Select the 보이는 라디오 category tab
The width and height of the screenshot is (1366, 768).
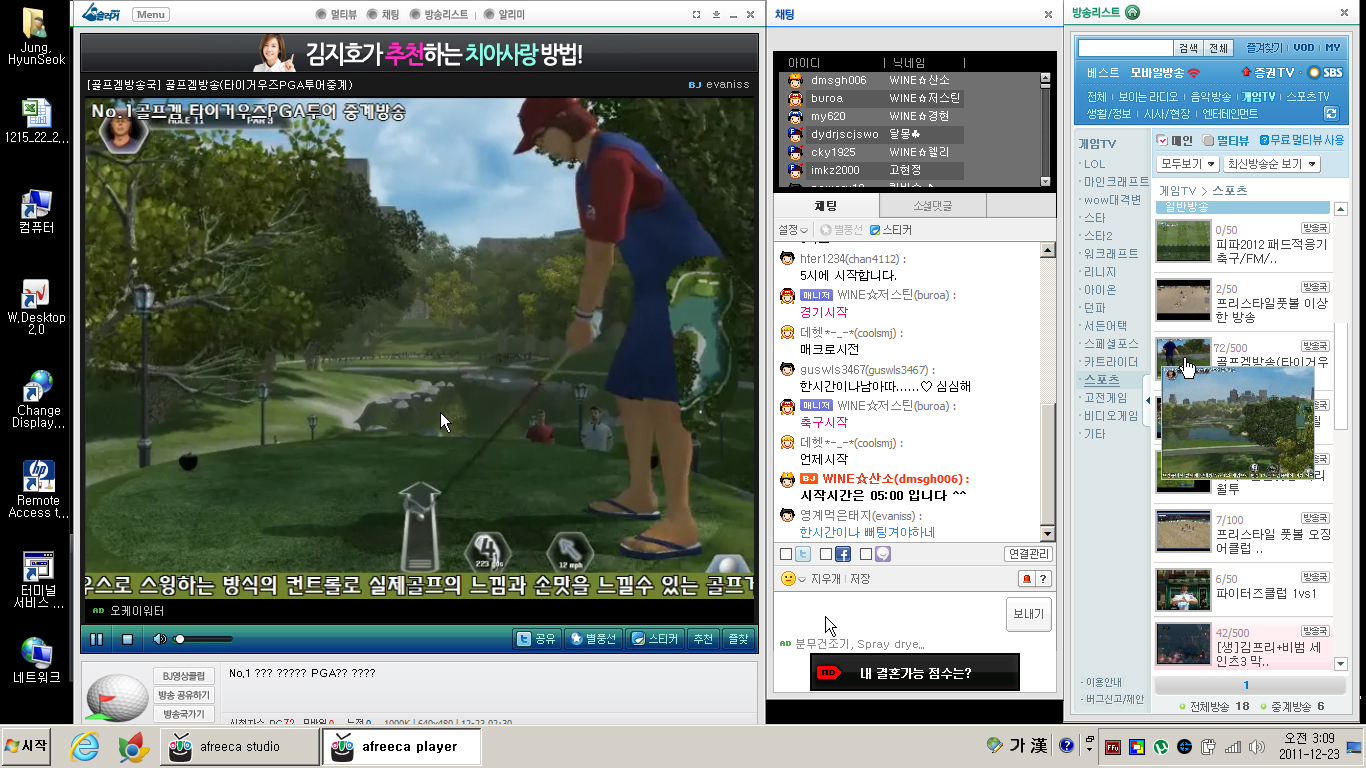pos(1148,97)
